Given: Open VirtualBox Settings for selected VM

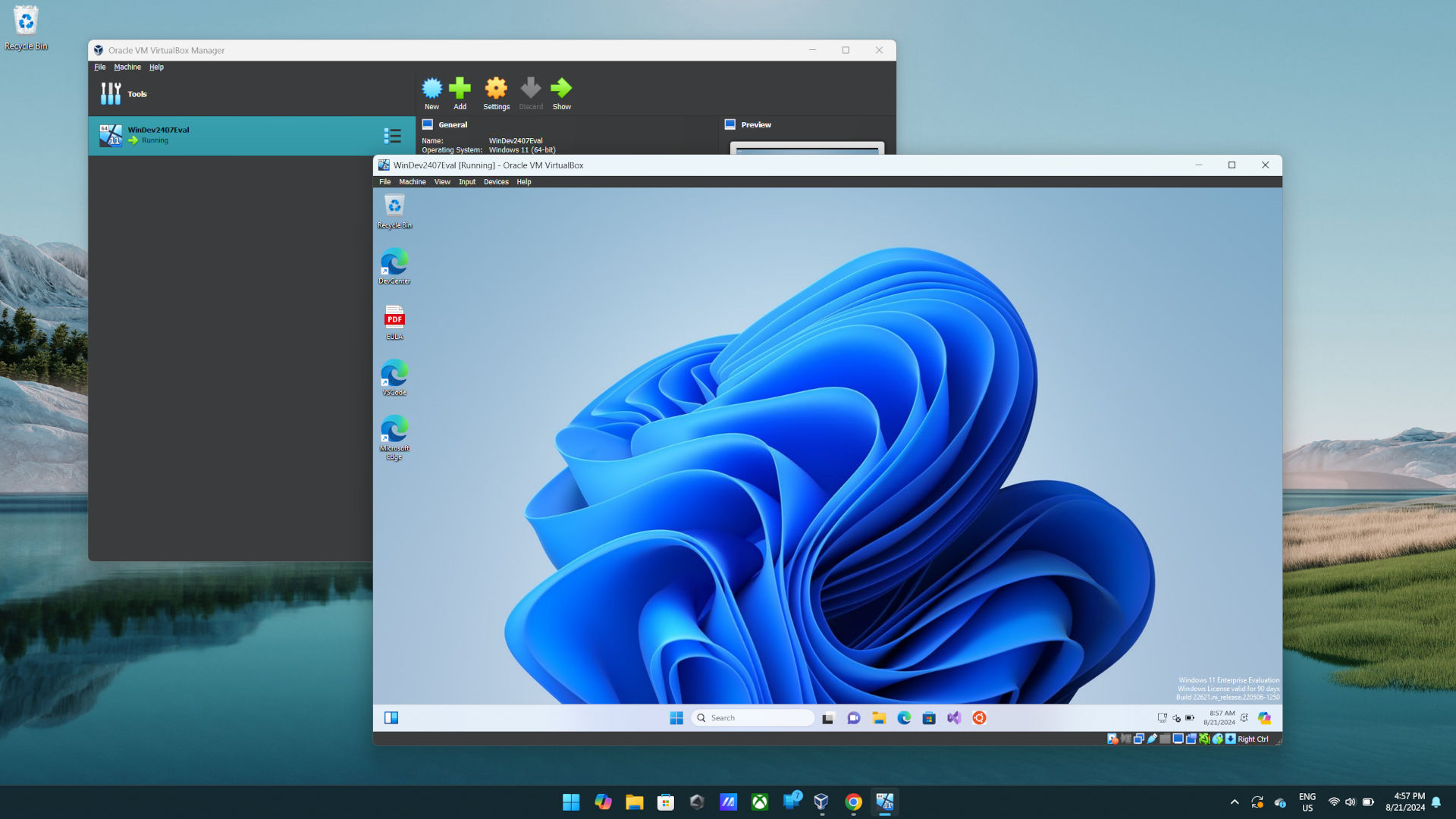Looking at the screenshot, I should [496, 92].
